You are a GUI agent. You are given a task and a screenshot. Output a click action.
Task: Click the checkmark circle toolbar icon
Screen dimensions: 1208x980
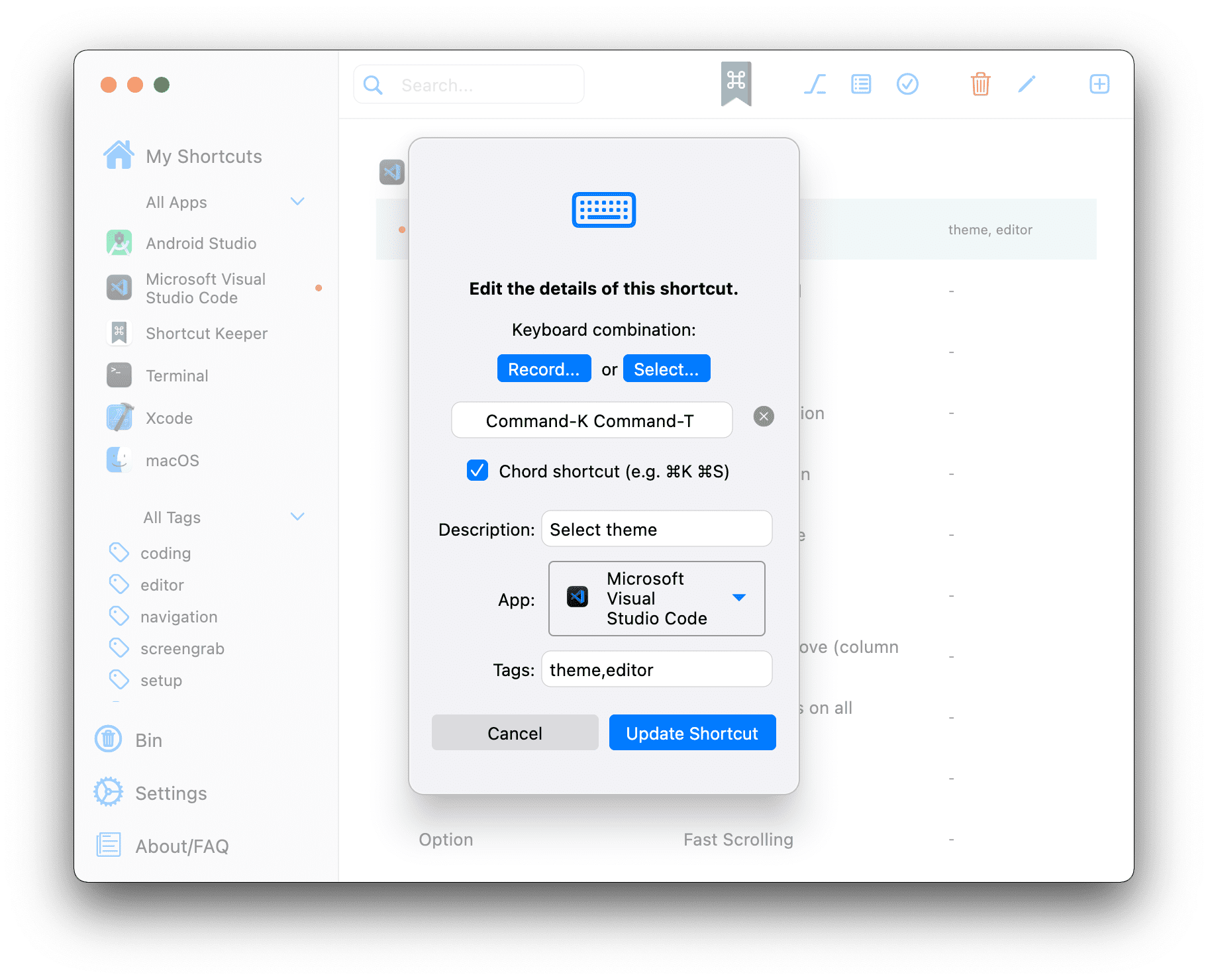[907, 84]
